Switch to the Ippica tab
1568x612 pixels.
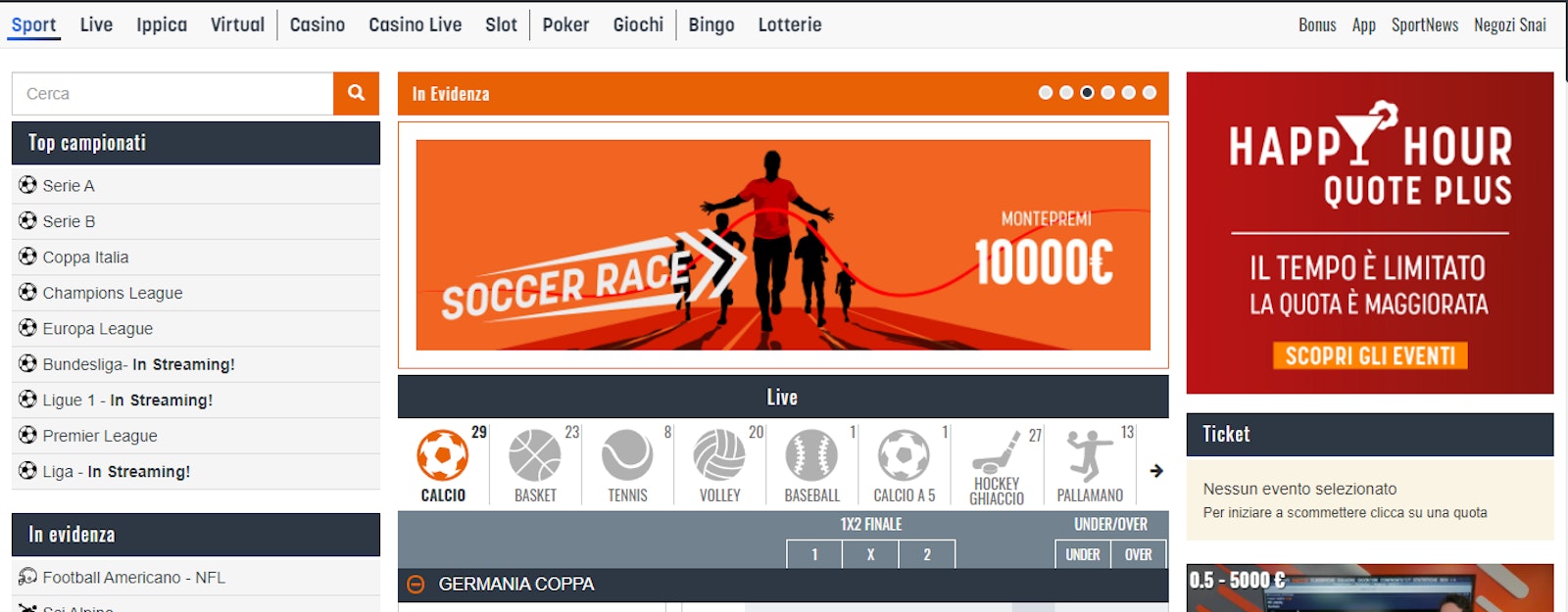[162, 24]
